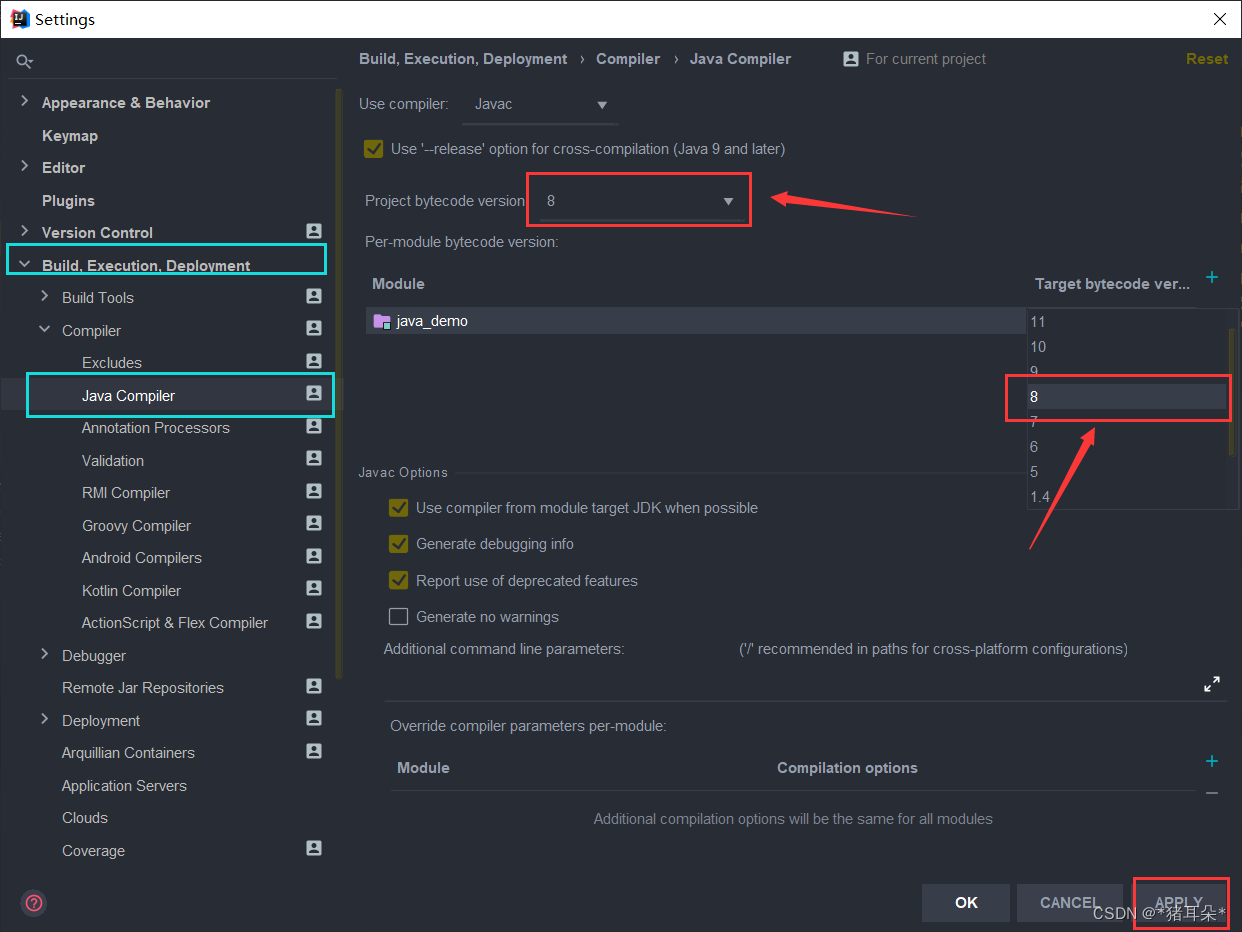1242x932 pixels.
Task: Expand Version Control section
Action: pos(25,231)
